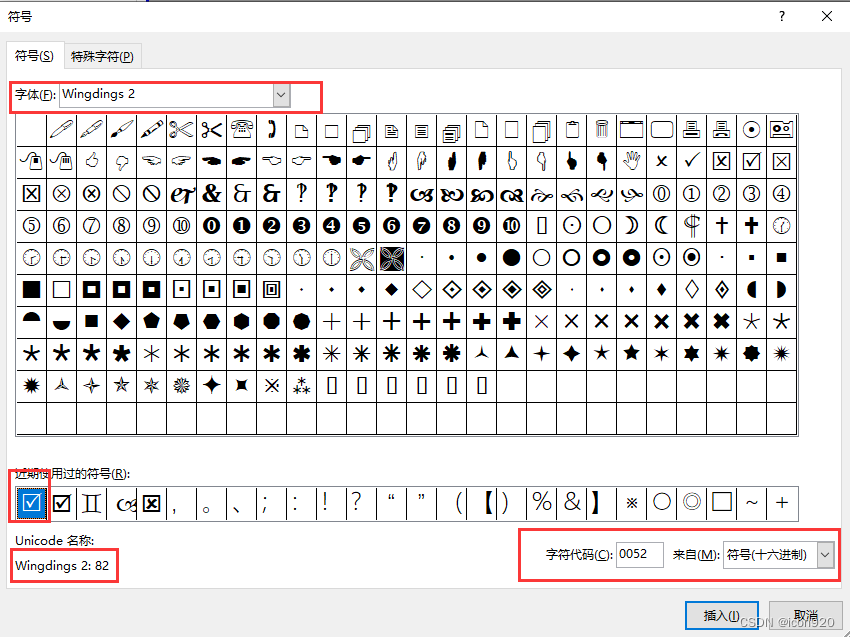Select the white circled number 10 symbol
This screenshot has height=637, width=850.
(181, 226)
